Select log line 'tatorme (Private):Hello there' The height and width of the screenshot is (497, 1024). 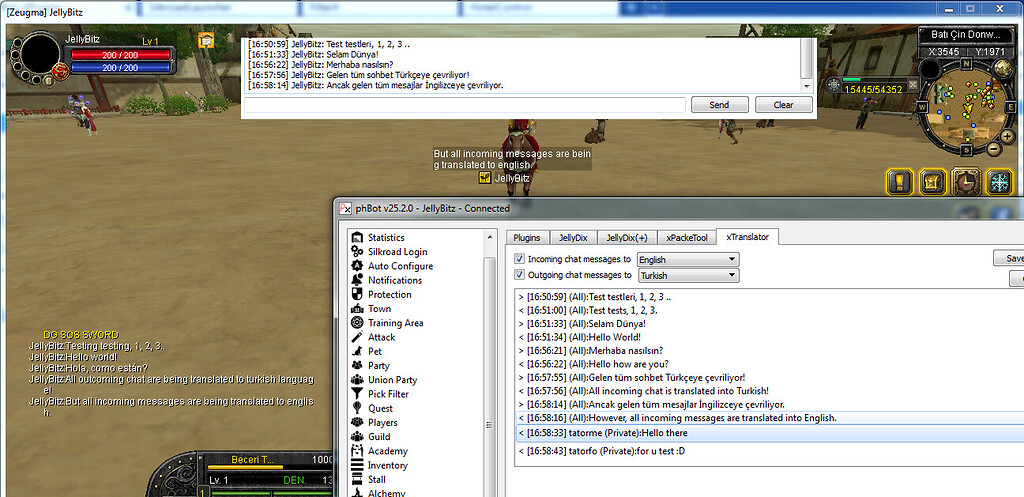point(770,433)
